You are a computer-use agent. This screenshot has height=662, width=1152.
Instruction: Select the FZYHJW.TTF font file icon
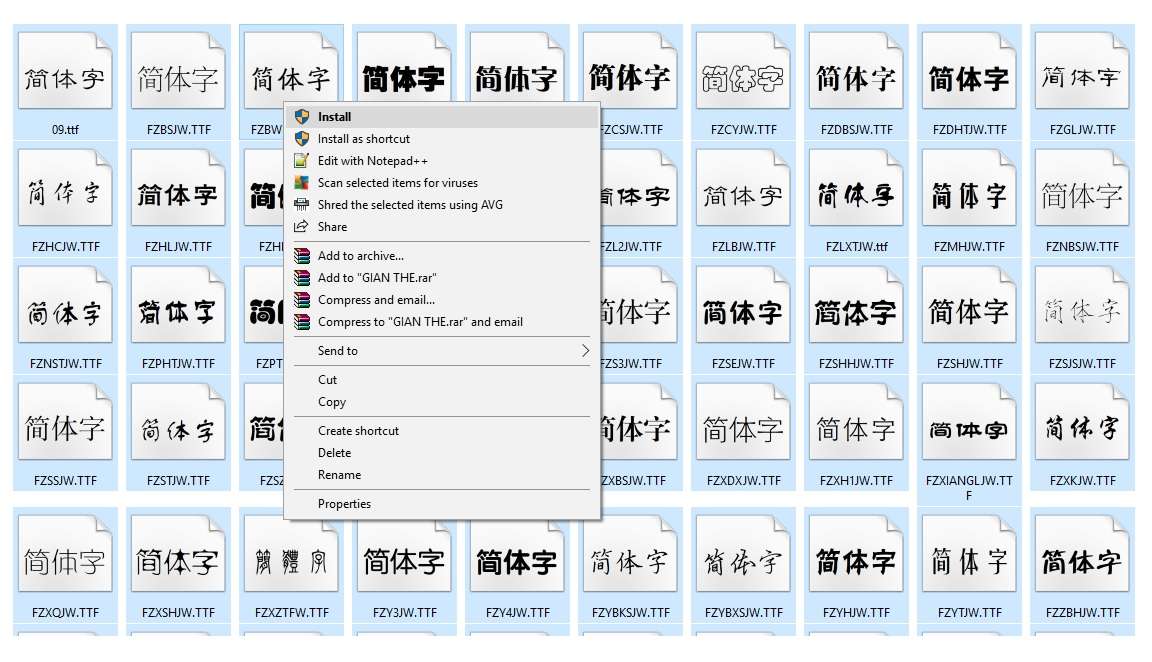click(856, 554)
